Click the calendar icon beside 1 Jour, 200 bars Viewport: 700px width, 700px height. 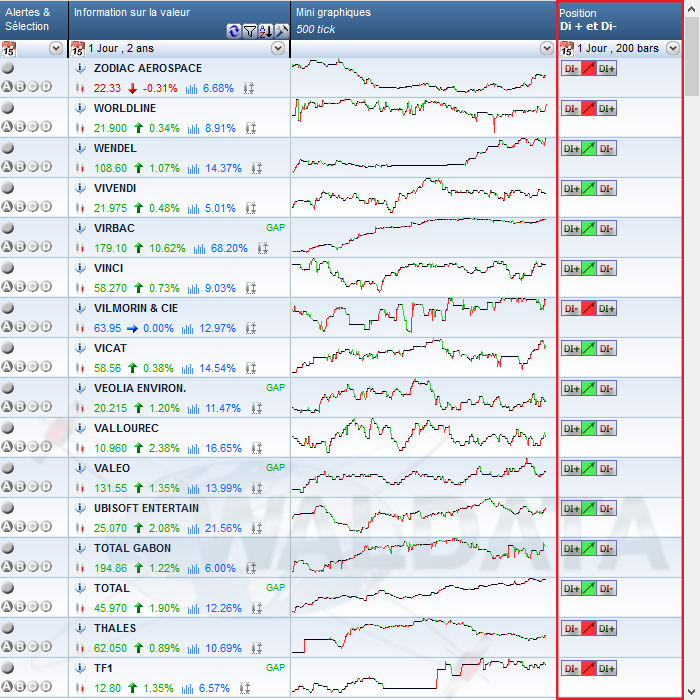[567, 48]
